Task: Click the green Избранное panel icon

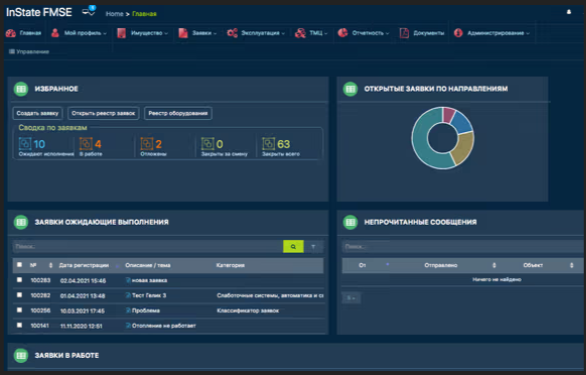Action: pyautogui.click(x=21, y=89)
